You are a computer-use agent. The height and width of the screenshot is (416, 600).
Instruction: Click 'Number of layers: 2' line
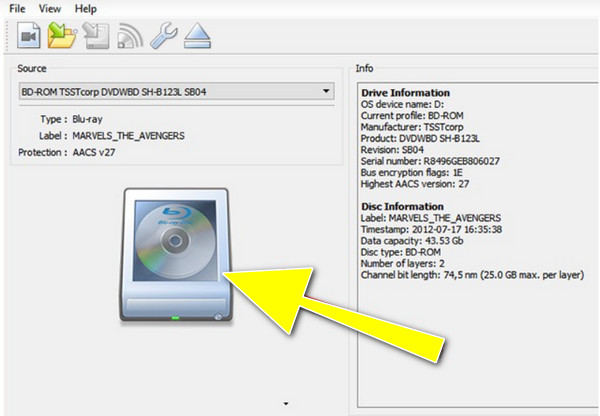pyautogui.click(x=403, y=264)
